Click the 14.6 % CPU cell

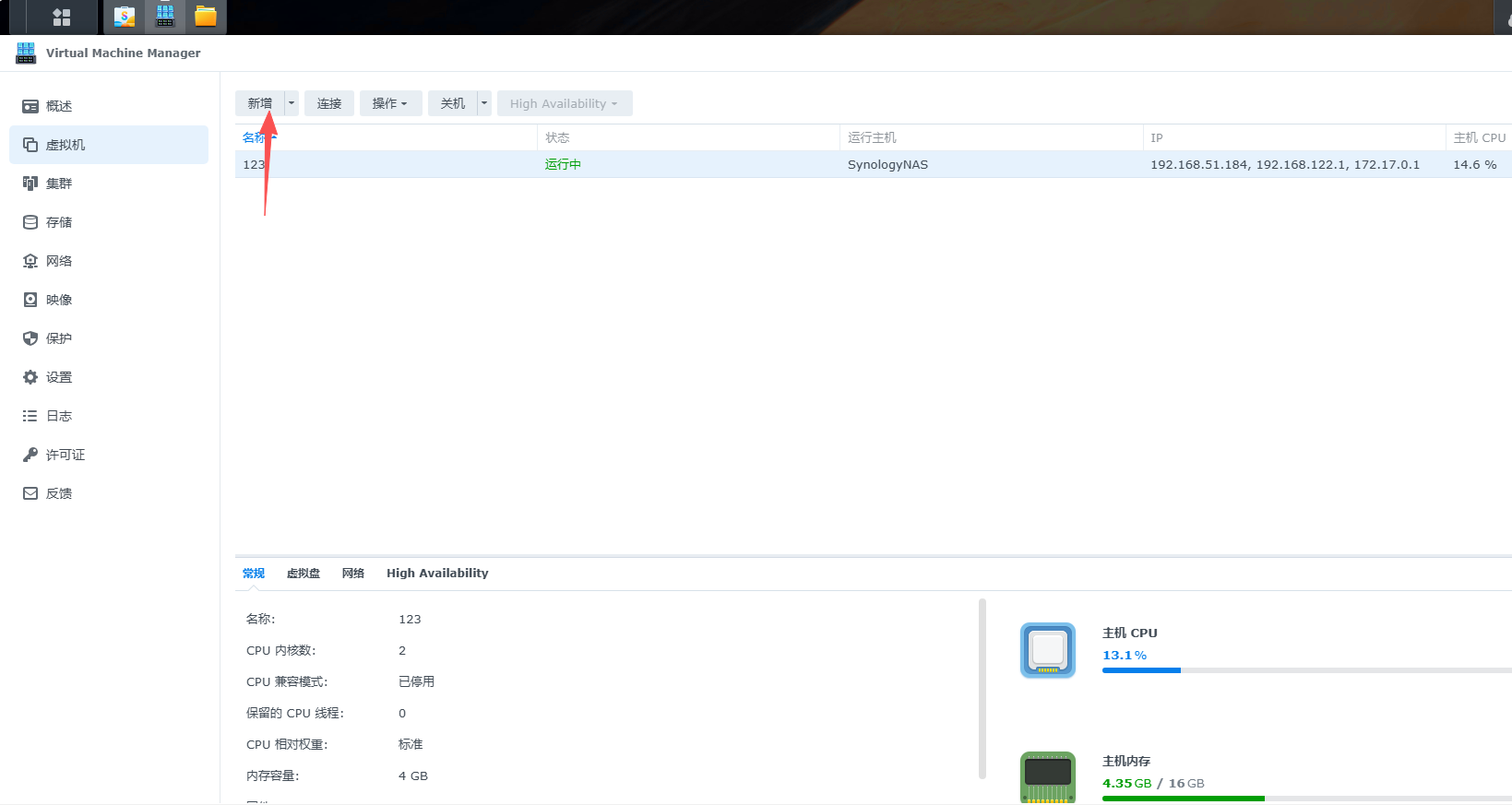point(1475,164)
